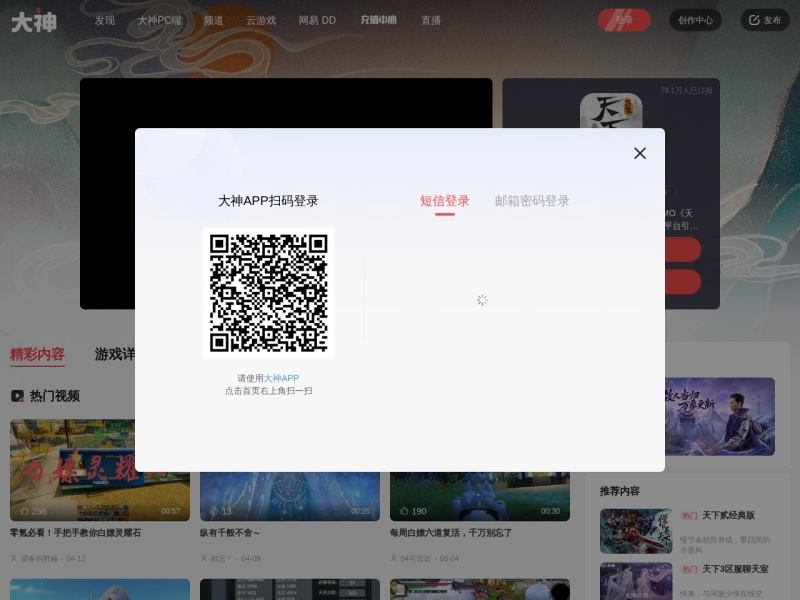Image resolution: width=800 pixels, height=600 pixels.
Task: Open recommended item 天下贰经典版
Action: click(x=728, y=515)
